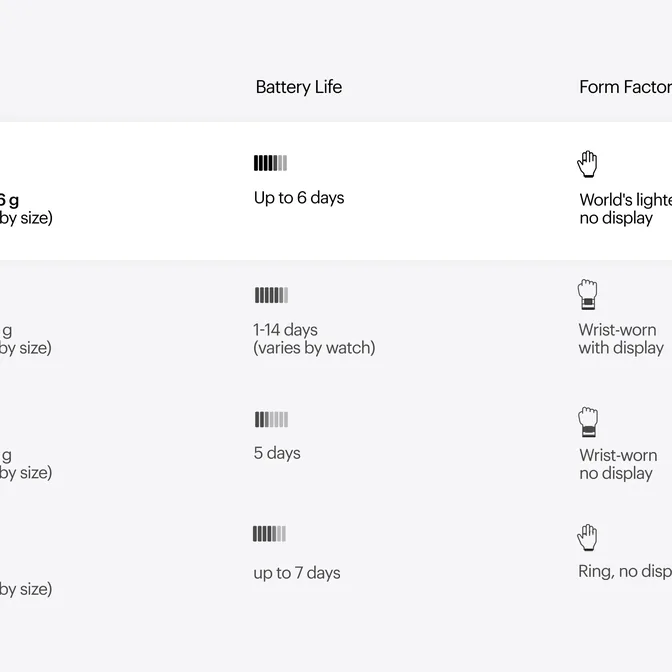Click the battery icon above "up to 7 days"
672x672 pixels.
coord(269,534)
